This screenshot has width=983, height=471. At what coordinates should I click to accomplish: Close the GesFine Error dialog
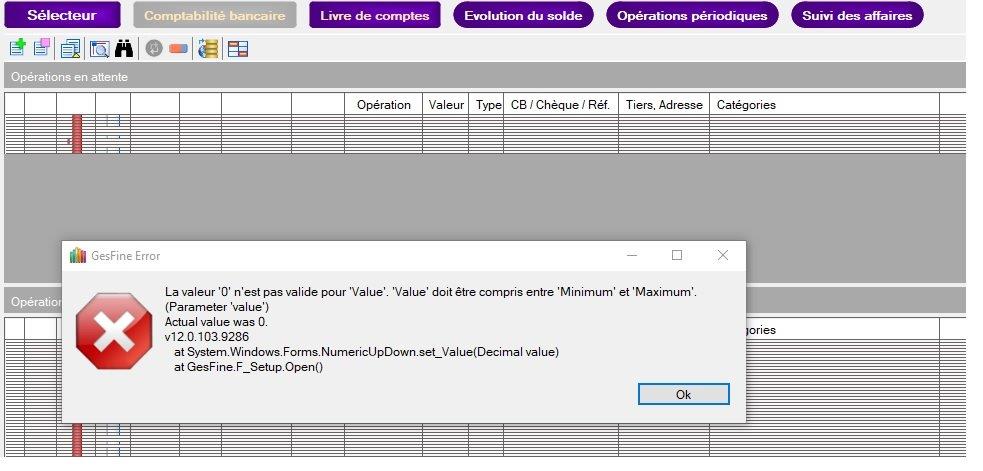(722, 256)
